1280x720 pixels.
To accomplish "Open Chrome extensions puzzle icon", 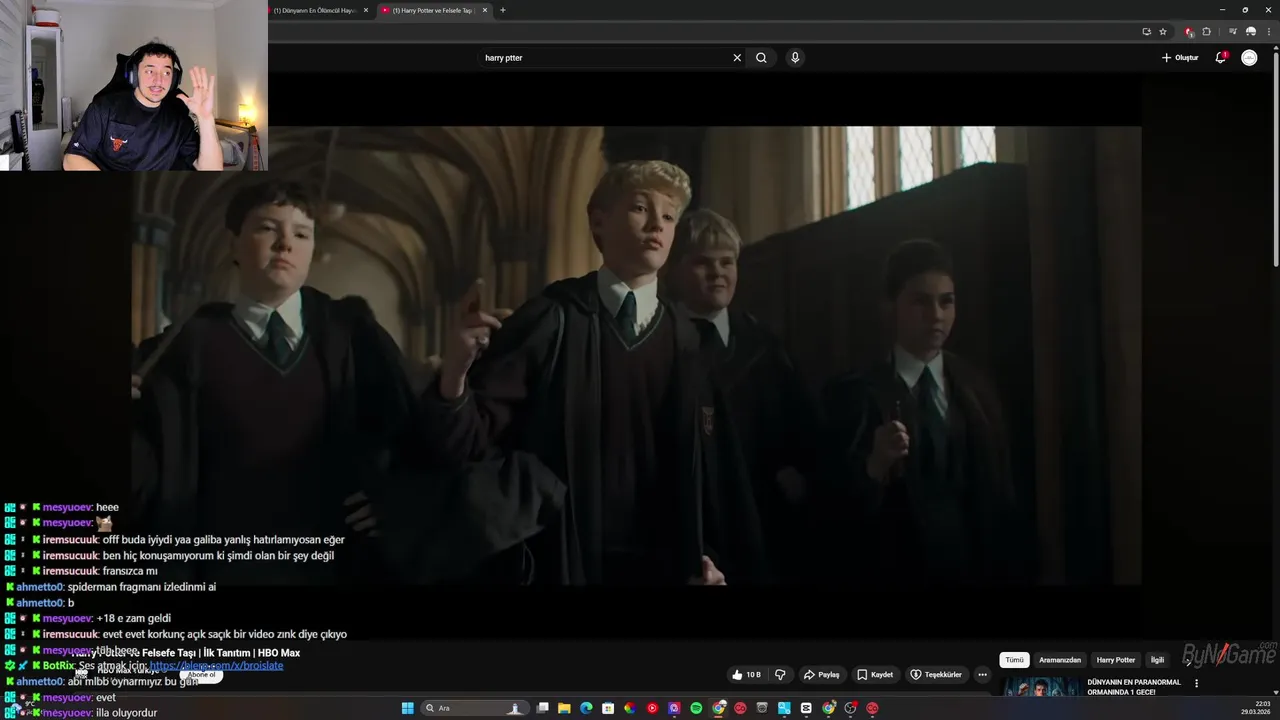I will [x=1206, y=31].
